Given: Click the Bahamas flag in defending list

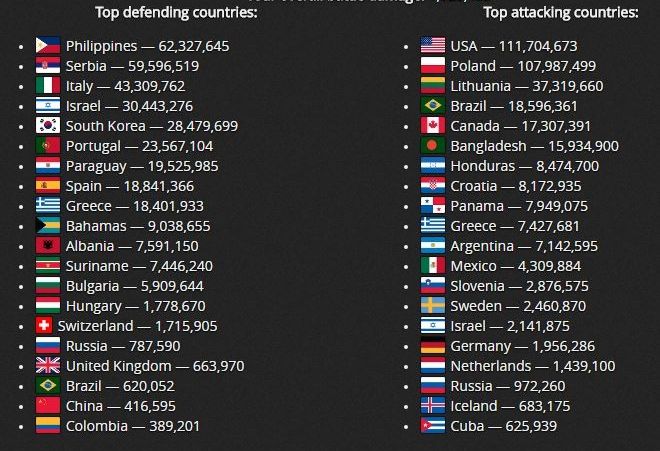Looking at the screenshot, I should tap(48, 226).
